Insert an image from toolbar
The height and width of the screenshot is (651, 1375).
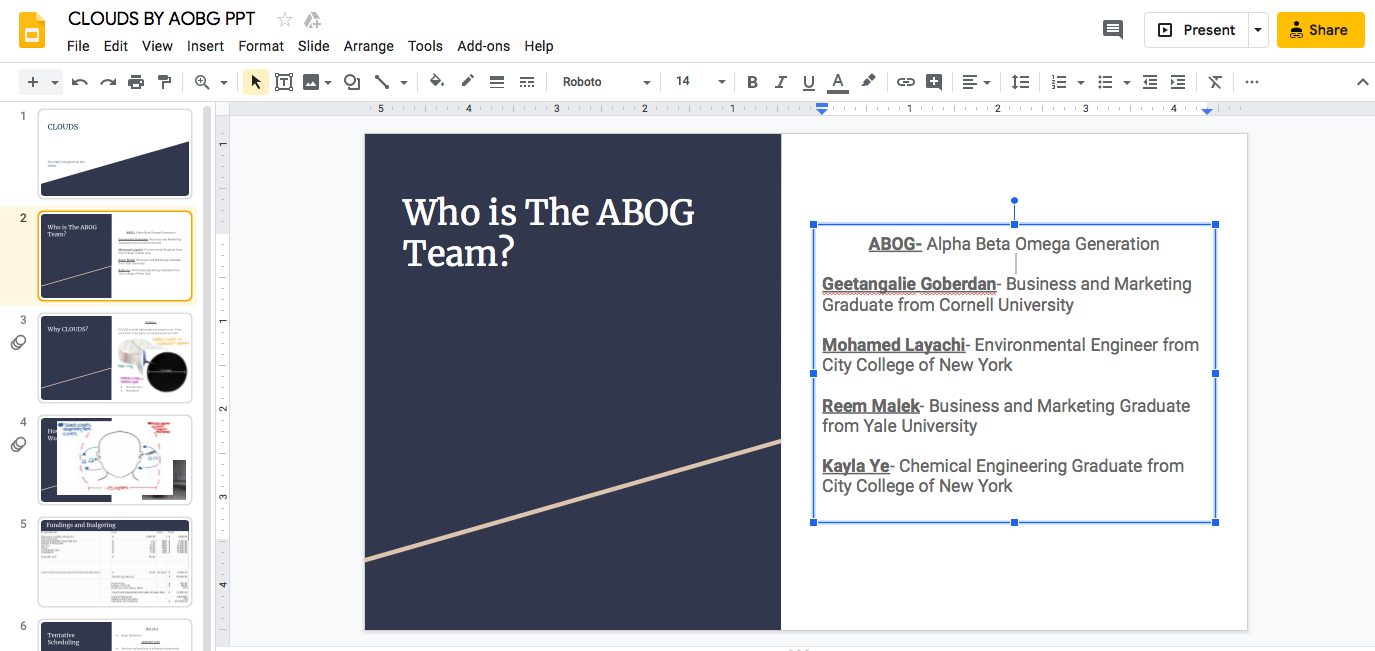311,82
